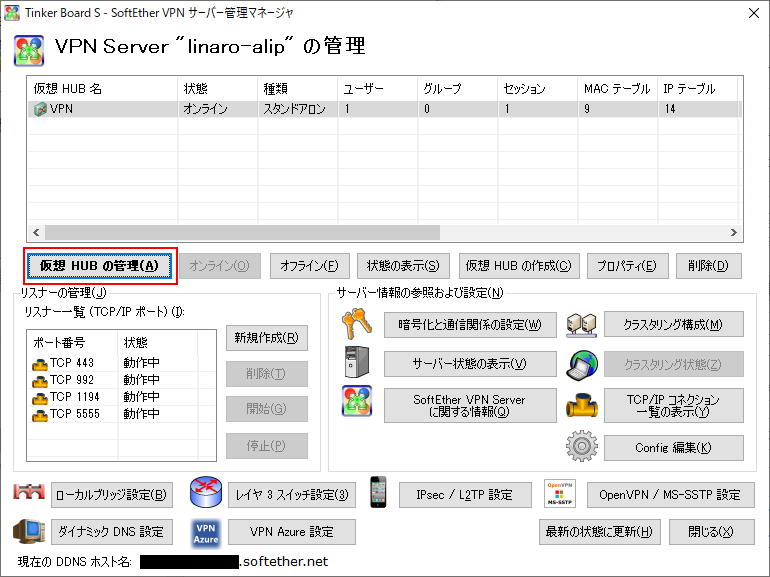
Task: Click the server tower status icon
Action: tap(357, 362)
